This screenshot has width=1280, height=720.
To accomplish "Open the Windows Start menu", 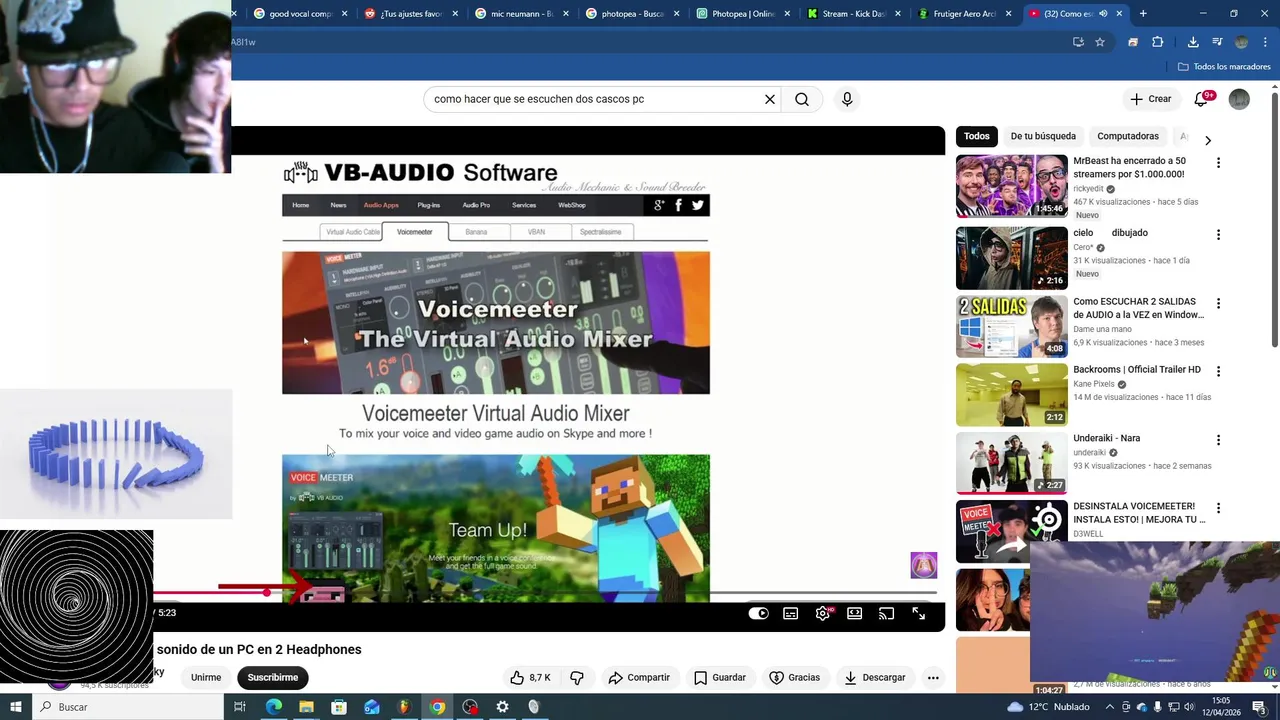I will click(x=15, y=707).
